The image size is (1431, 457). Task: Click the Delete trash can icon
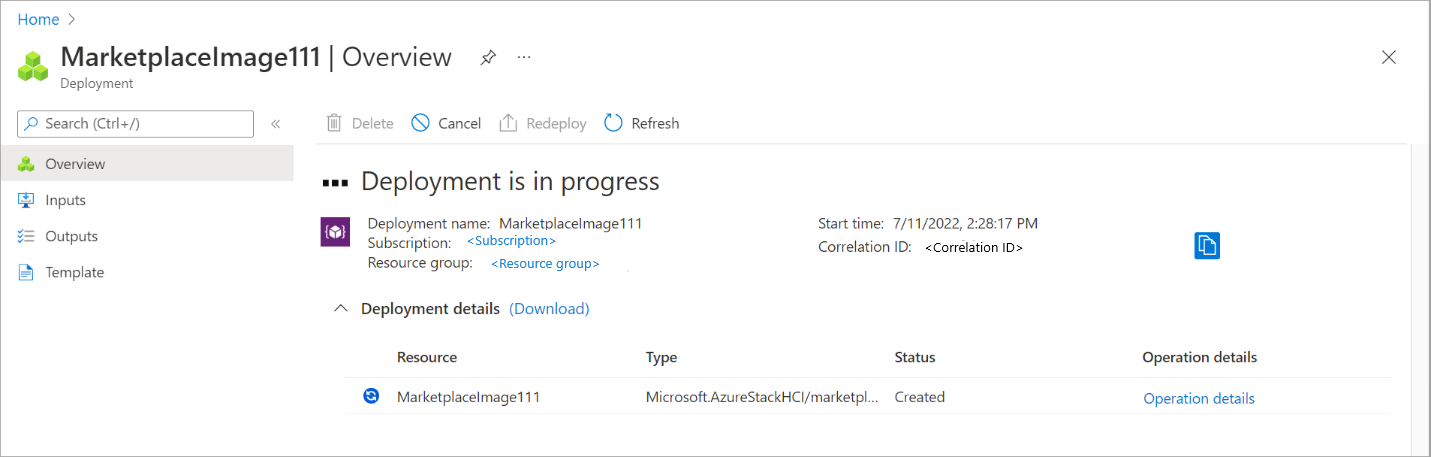coord(334,123)
